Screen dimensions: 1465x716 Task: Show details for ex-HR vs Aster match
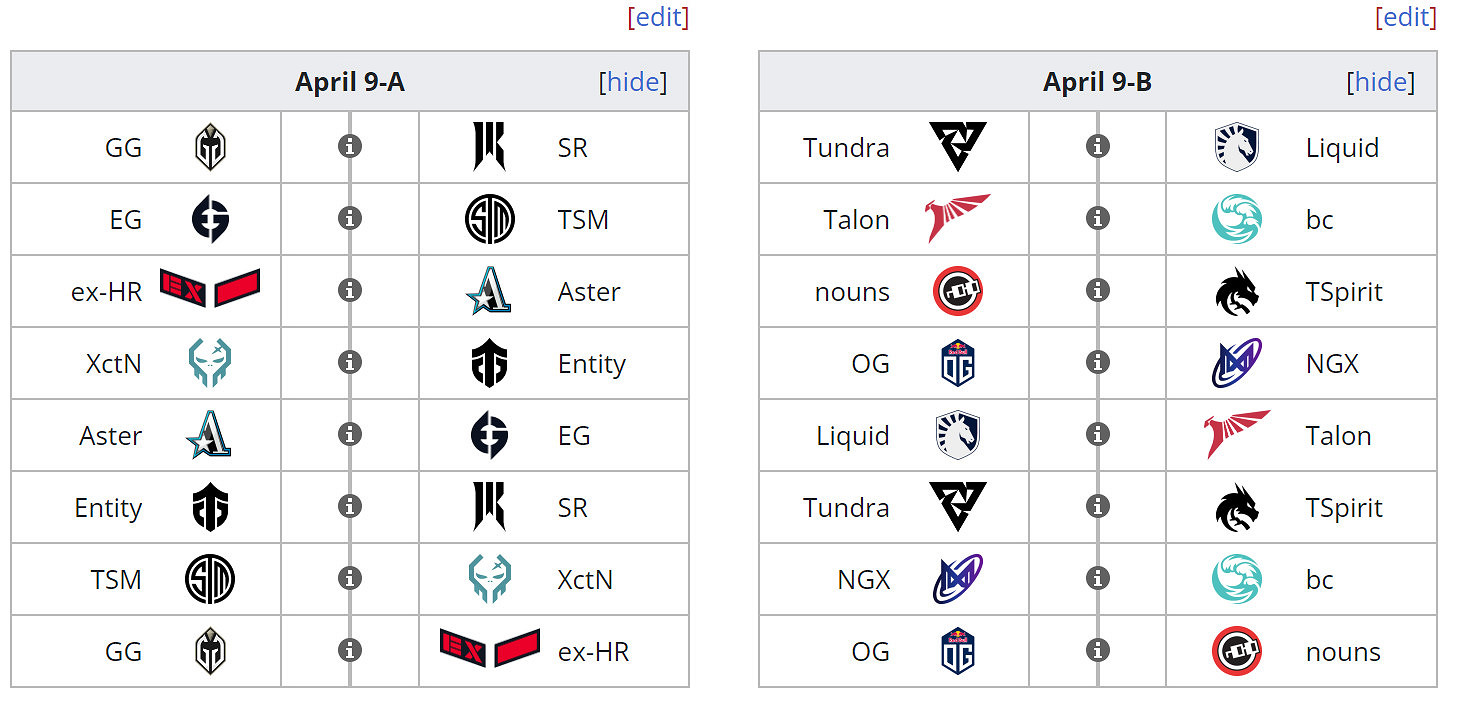click(349, 291)
